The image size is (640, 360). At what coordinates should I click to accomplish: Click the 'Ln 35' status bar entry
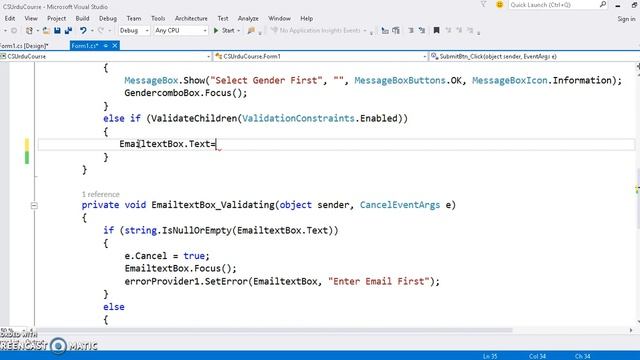pos(490,356)
